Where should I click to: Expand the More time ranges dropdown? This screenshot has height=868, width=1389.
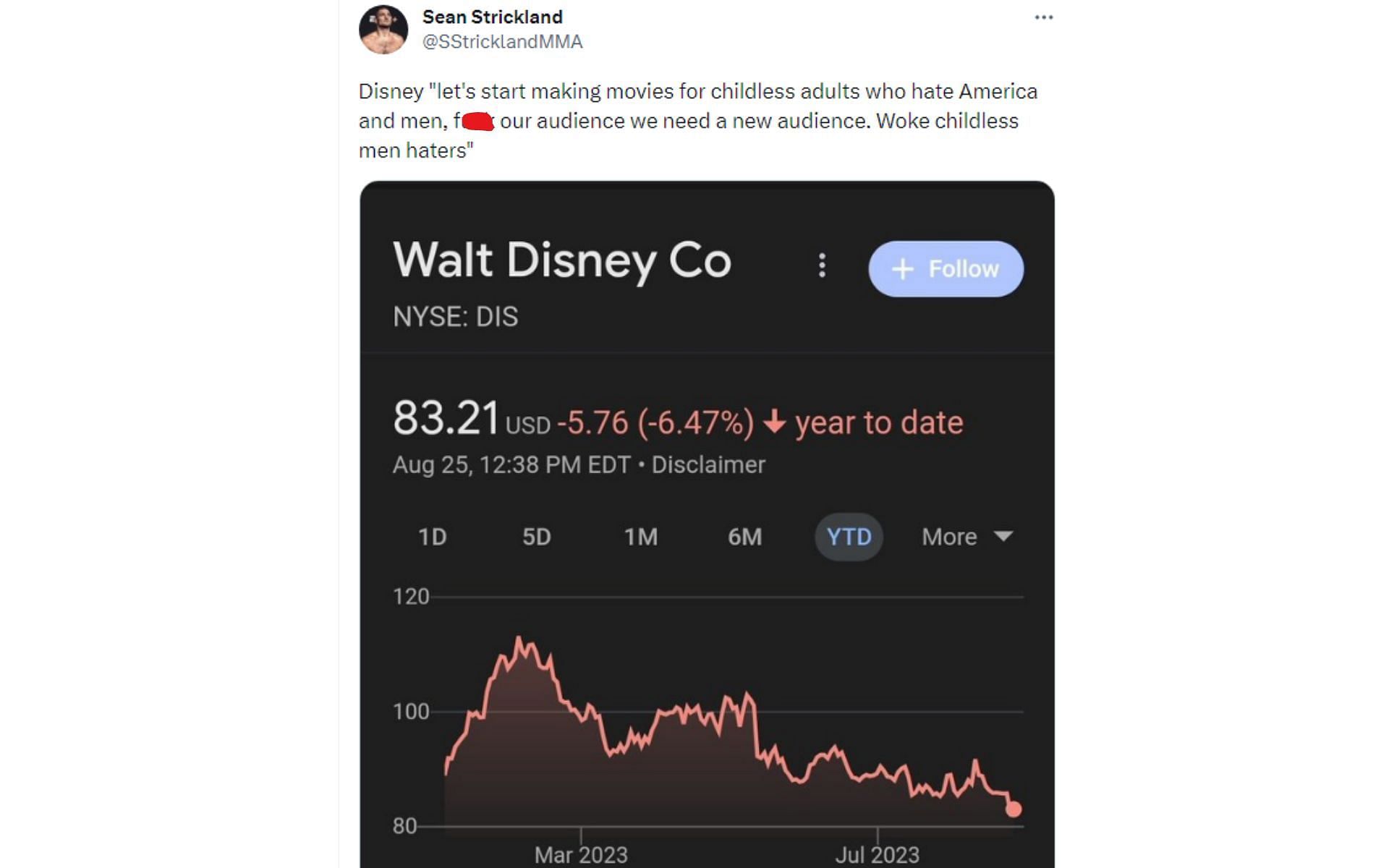tap(949, 537)
